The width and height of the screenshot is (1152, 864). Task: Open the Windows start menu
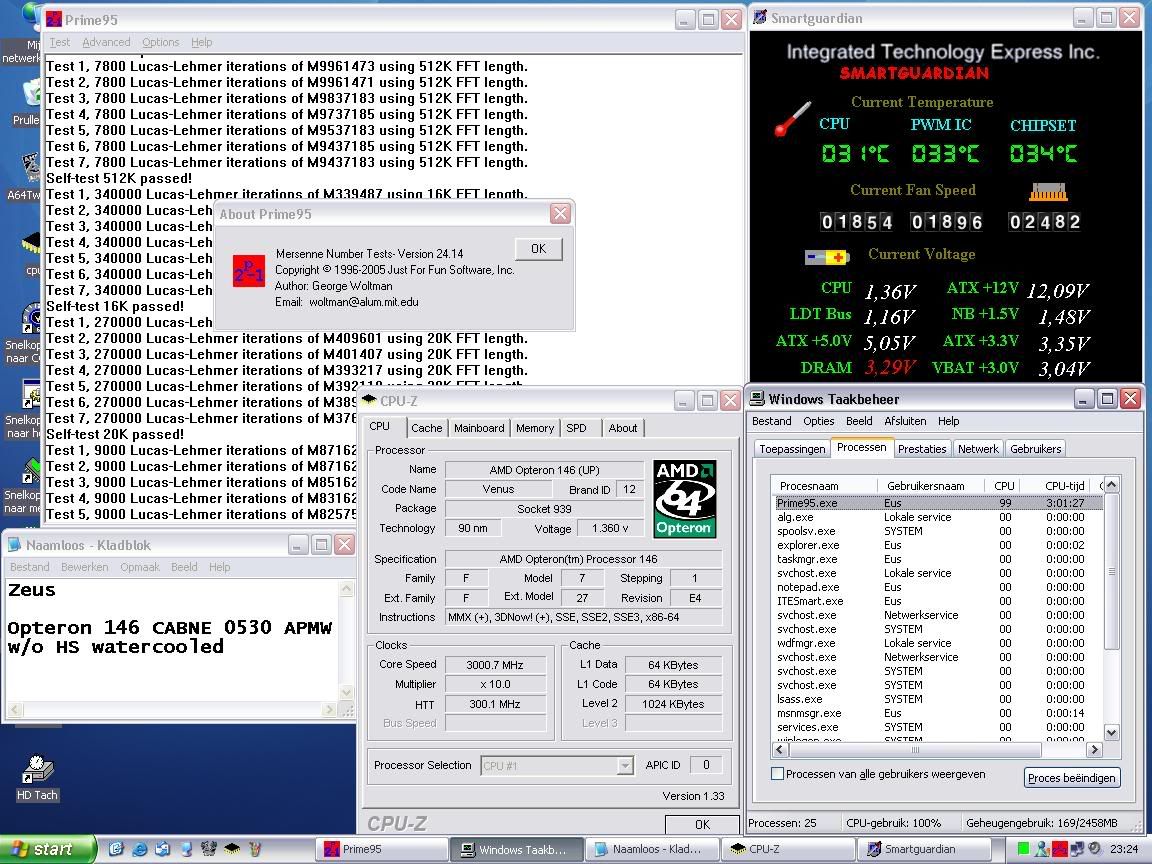[x=48, y=849]
